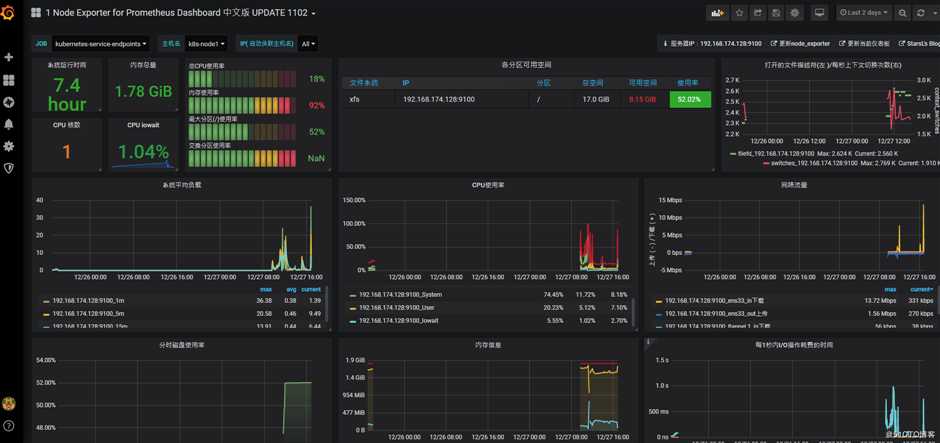Sort table by 使用率 column header
Viewport: 940px width, 443px height.
[x=687, y=83]
